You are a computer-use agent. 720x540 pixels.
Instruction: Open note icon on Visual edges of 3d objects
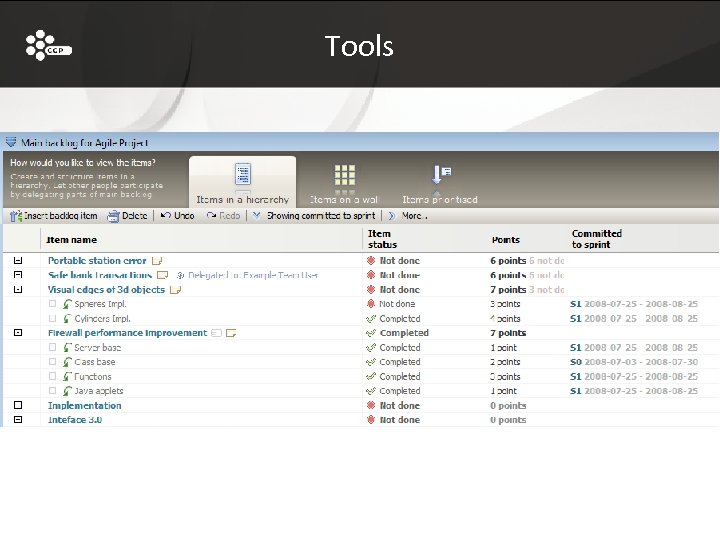pyautogui.click(x=175, y=290)
